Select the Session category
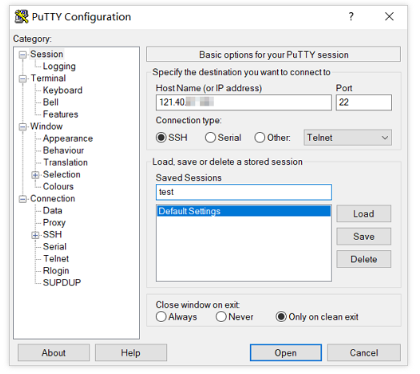 click(47, 54)
